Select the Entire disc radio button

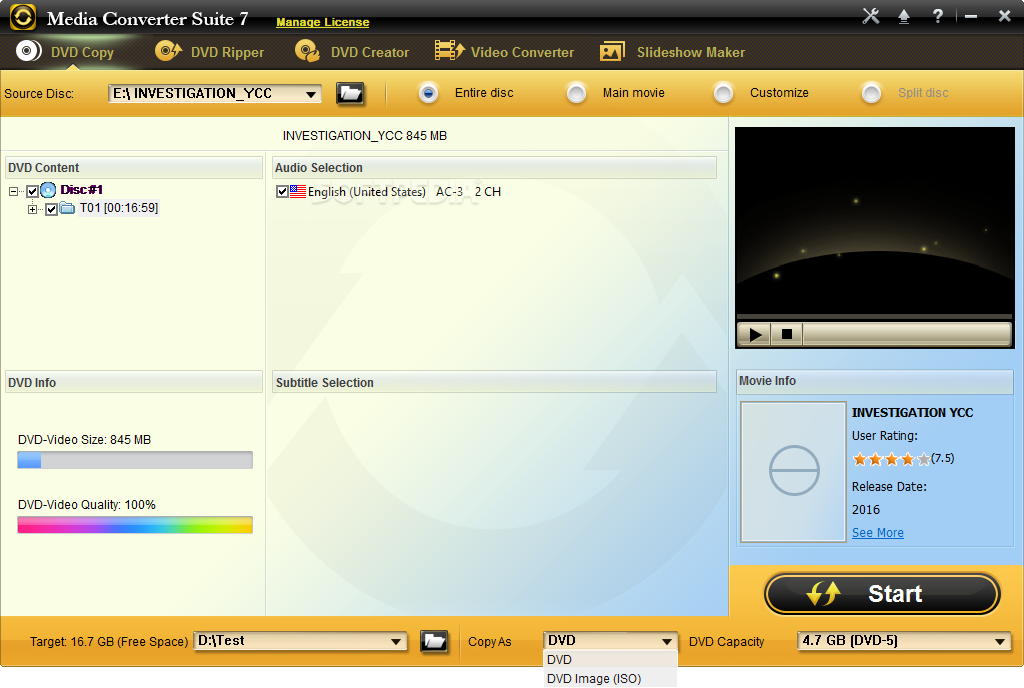(x=428, y=93)
